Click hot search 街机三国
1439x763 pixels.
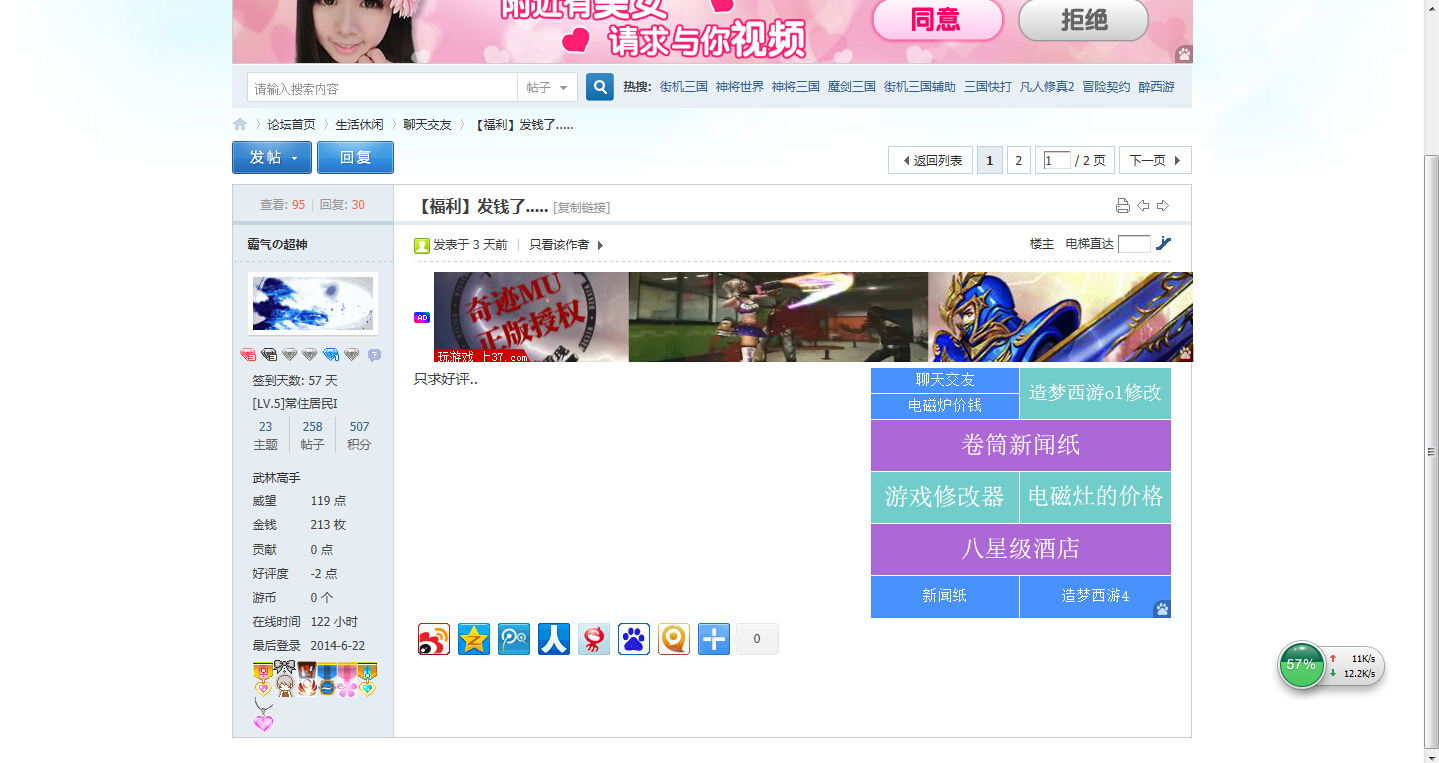point(684,87)
